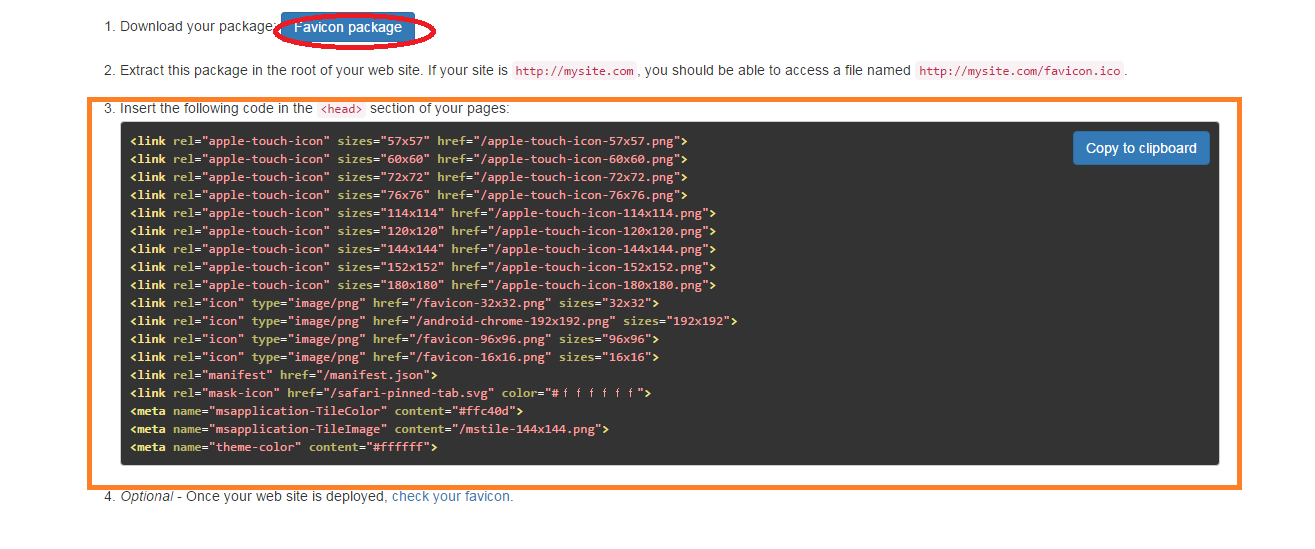The image size is (1315, 549).
Task: Click the apple-touch-icon 60x60 code line
Action: pos(409,159)
